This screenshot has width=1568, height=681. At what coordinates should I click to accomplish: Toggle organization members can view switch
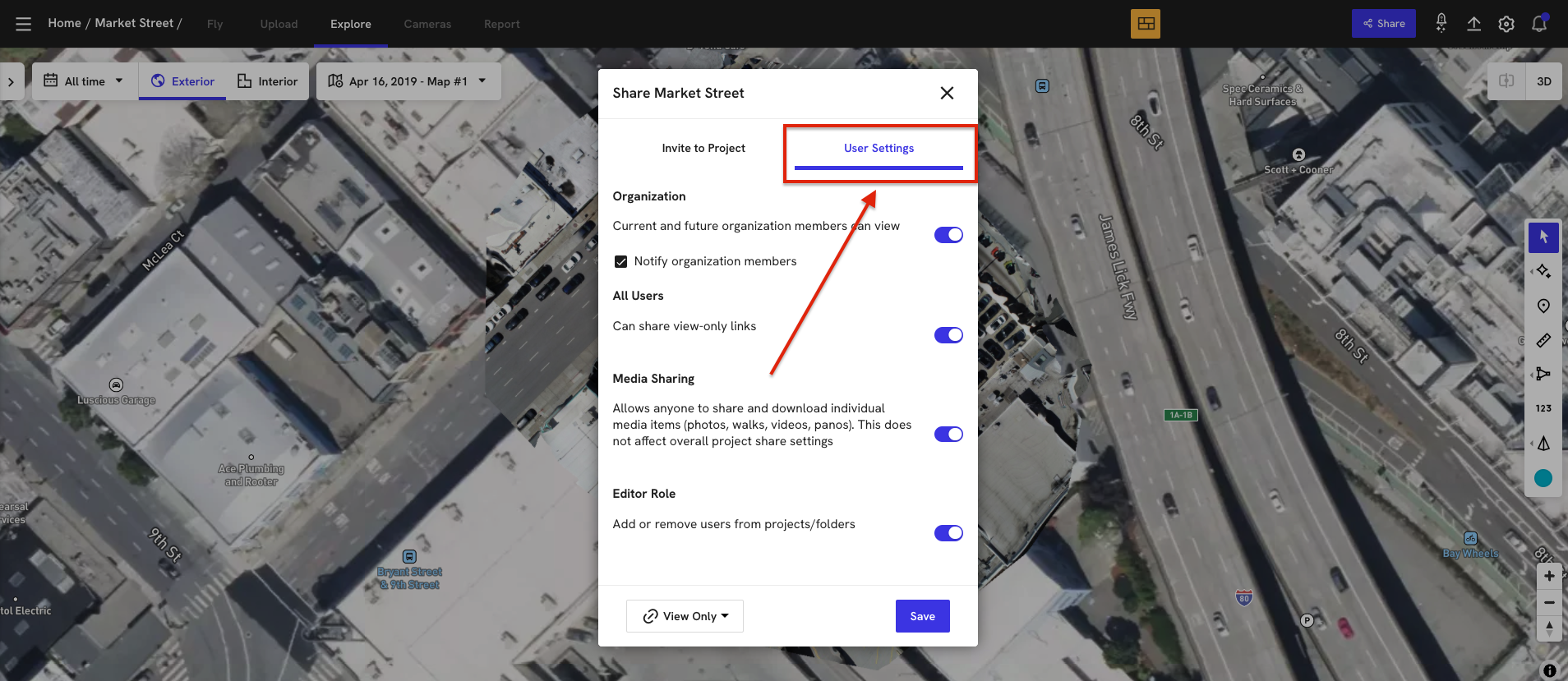(948, 235)
